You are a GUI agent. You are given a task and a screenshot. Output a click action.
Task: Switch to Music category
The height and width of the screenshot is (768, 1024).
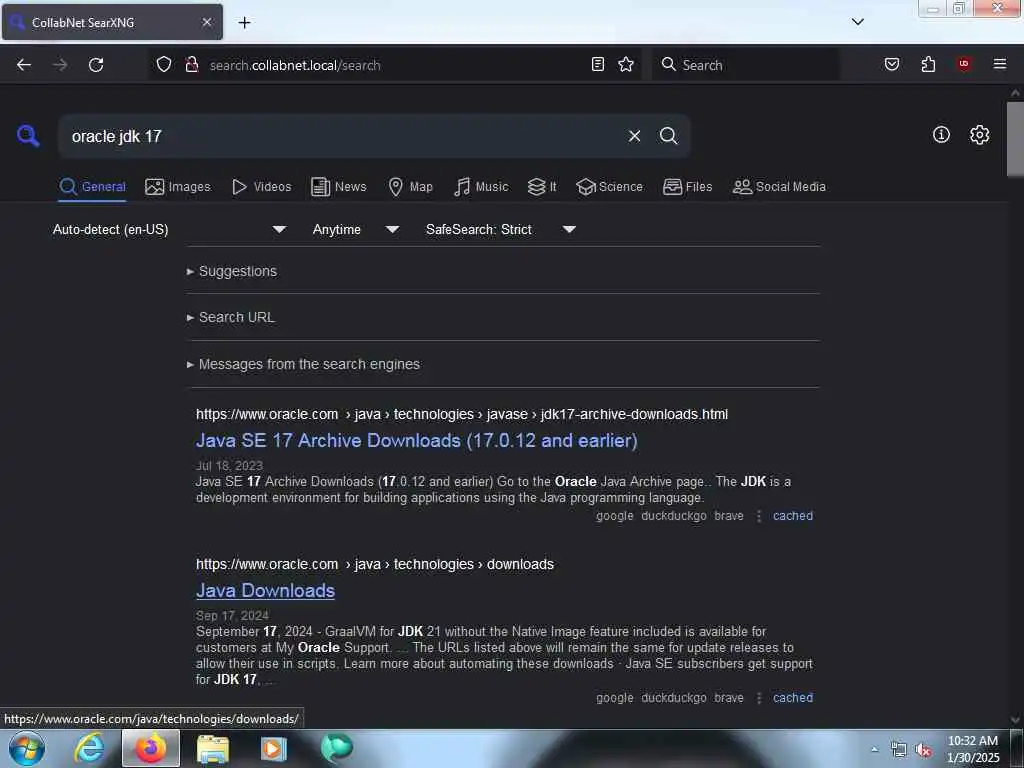[x=481, y=187]
